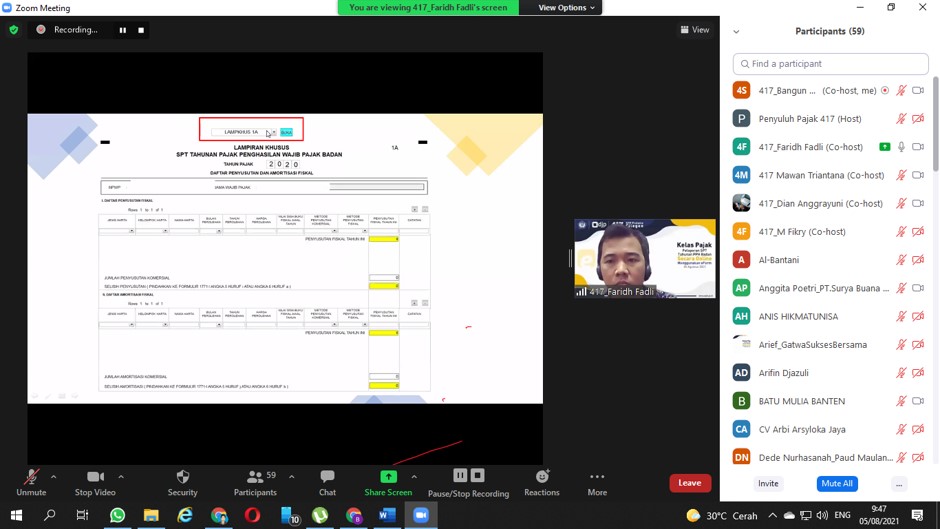The image size is (940, 529).
Task: Stop Video camera toggle
Action: pos(95,477)
